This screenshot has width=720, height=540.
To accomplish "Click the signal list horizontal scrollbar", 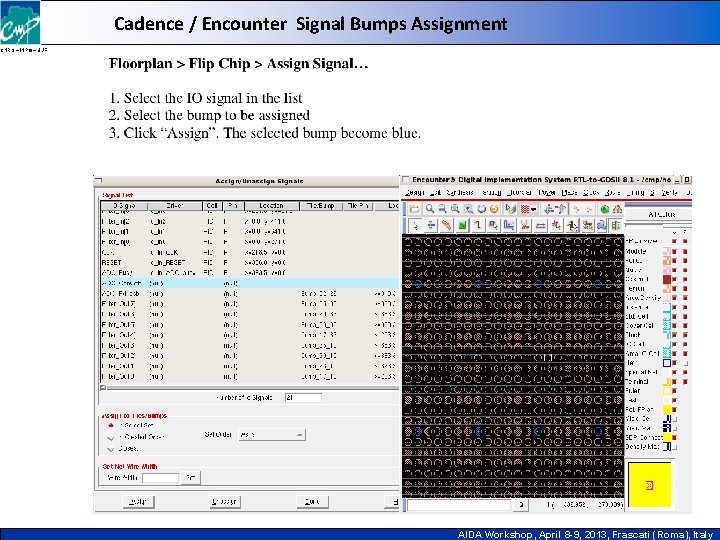I will point(249,388).
